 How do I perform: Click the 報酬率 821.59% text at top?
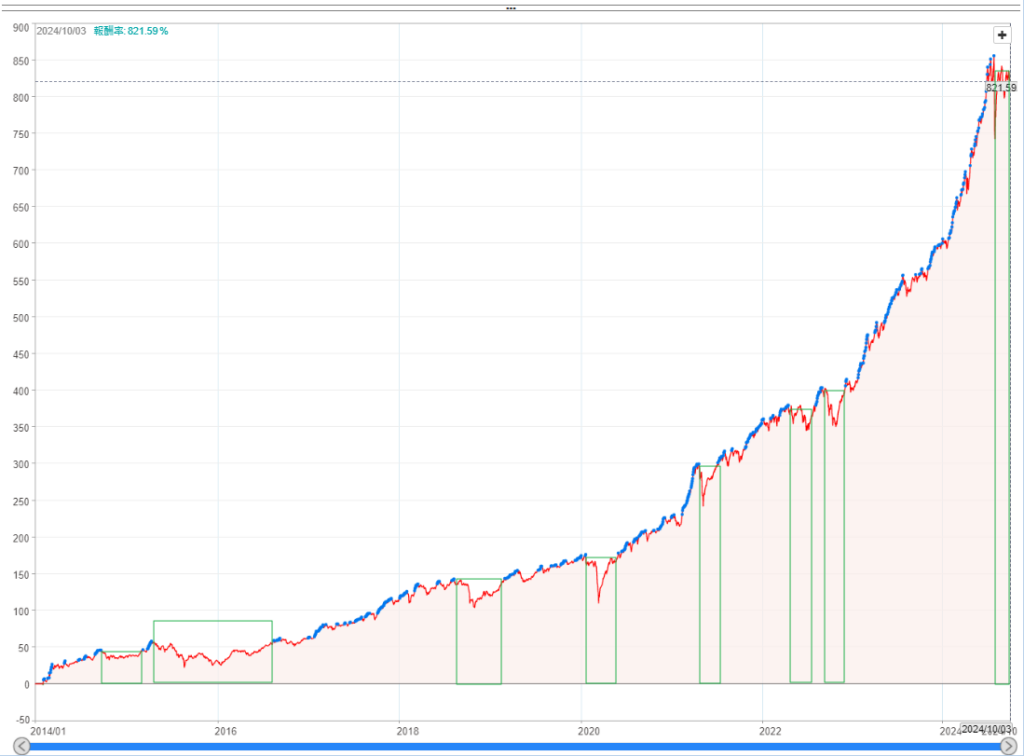[131, 31]
